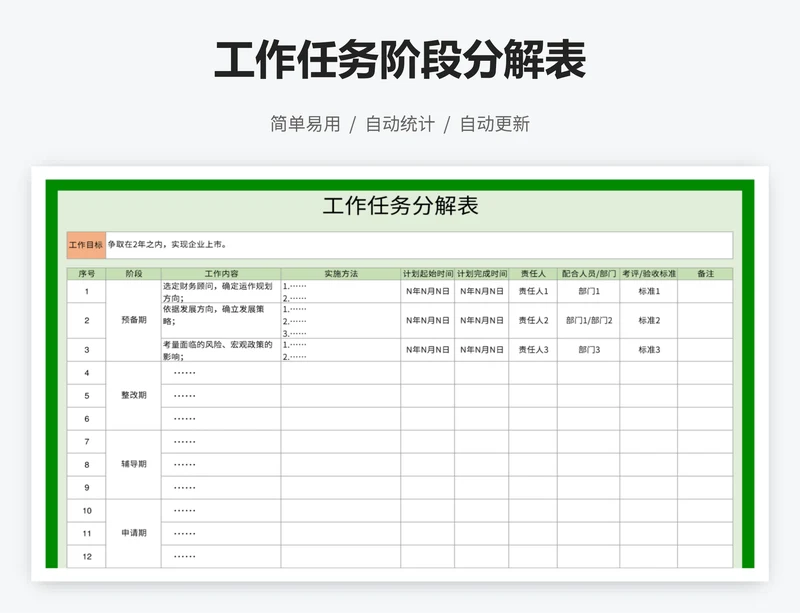
Task: Select the row number 11 cell
Action: (86, 534)
